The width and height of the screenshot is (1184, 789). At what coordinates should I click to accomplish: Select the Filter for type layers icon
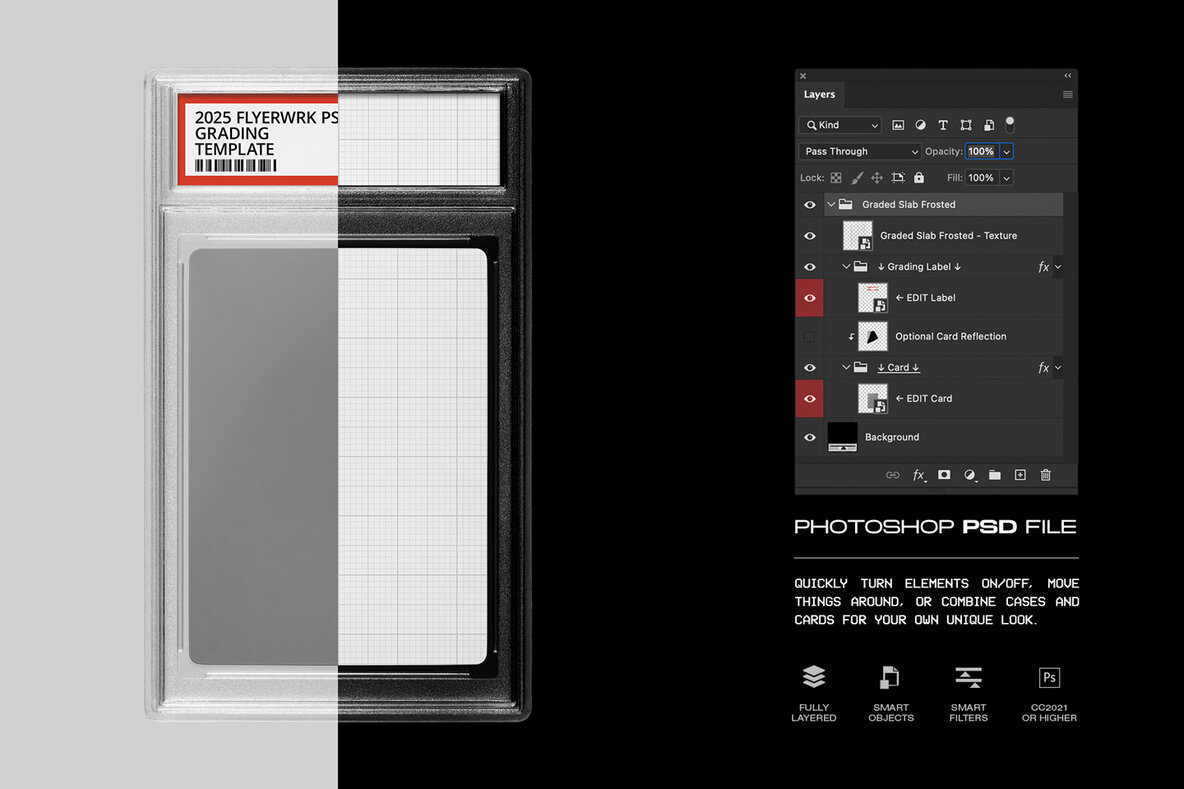pyautogui.click(x=944, y=124)
